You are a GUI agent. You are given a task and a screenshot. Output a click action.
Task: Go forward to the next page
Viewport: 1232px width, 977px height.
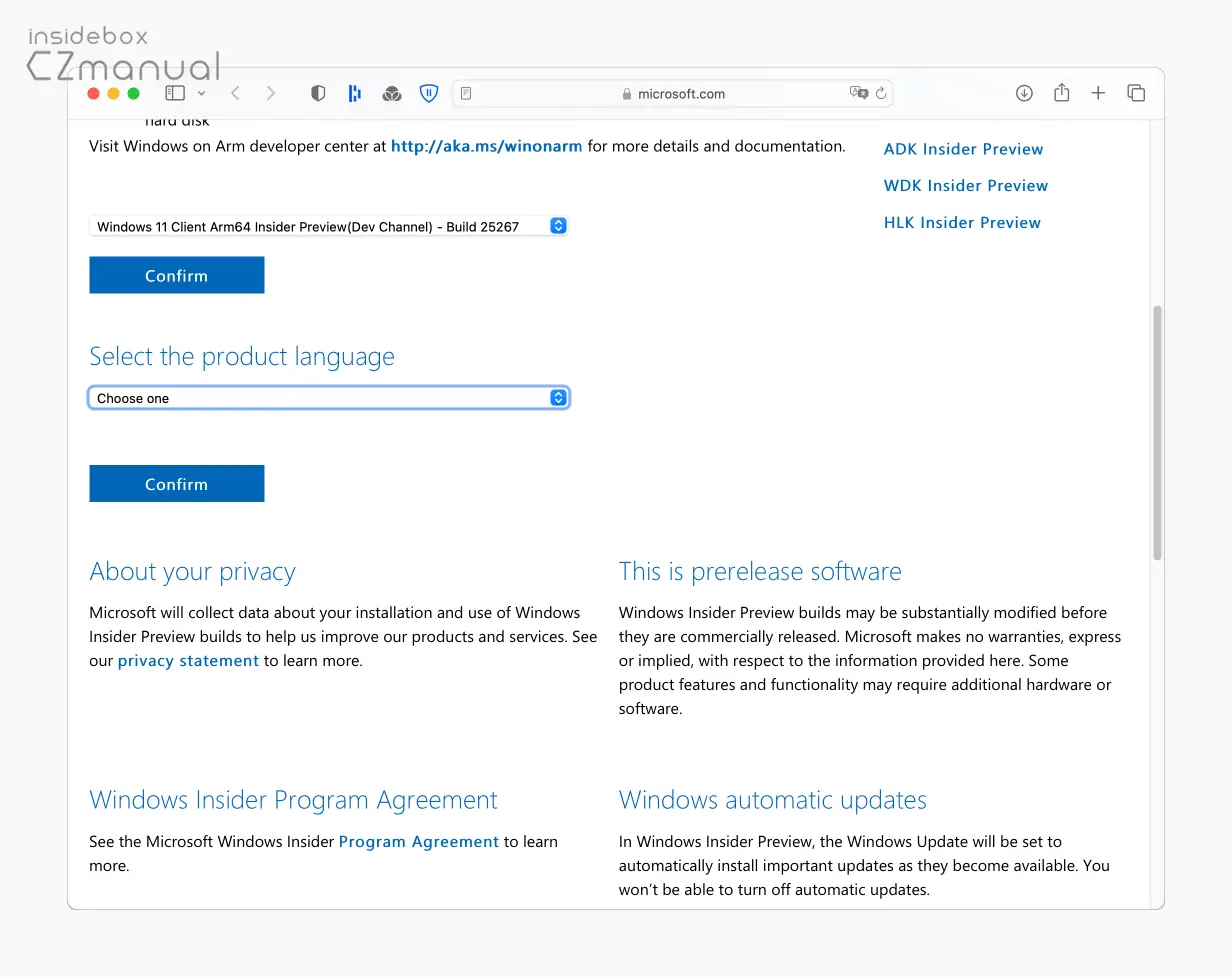(270, 93)
